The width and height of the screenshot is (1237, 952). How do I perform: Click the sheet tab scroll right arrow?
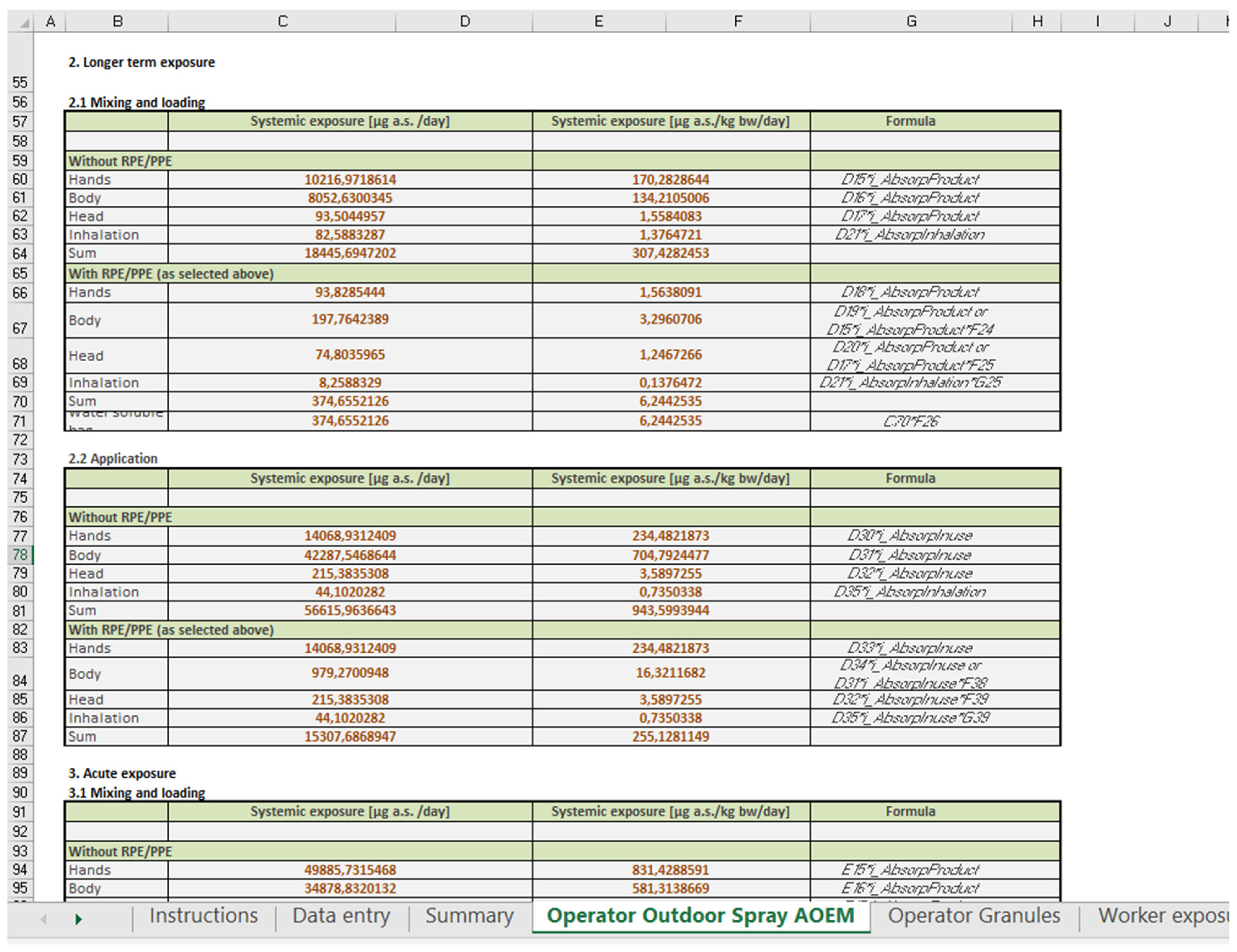click(79, 919)
